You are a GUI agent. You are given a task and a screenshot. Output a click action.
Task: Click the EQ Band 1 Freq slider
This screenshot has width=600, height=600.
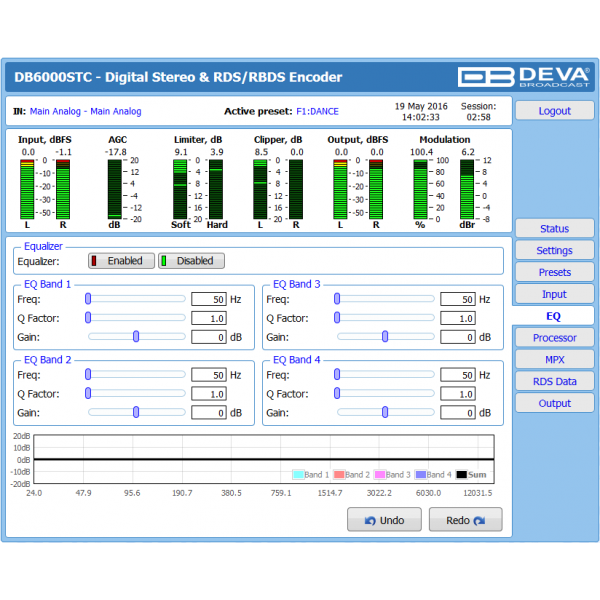point(135,299)
